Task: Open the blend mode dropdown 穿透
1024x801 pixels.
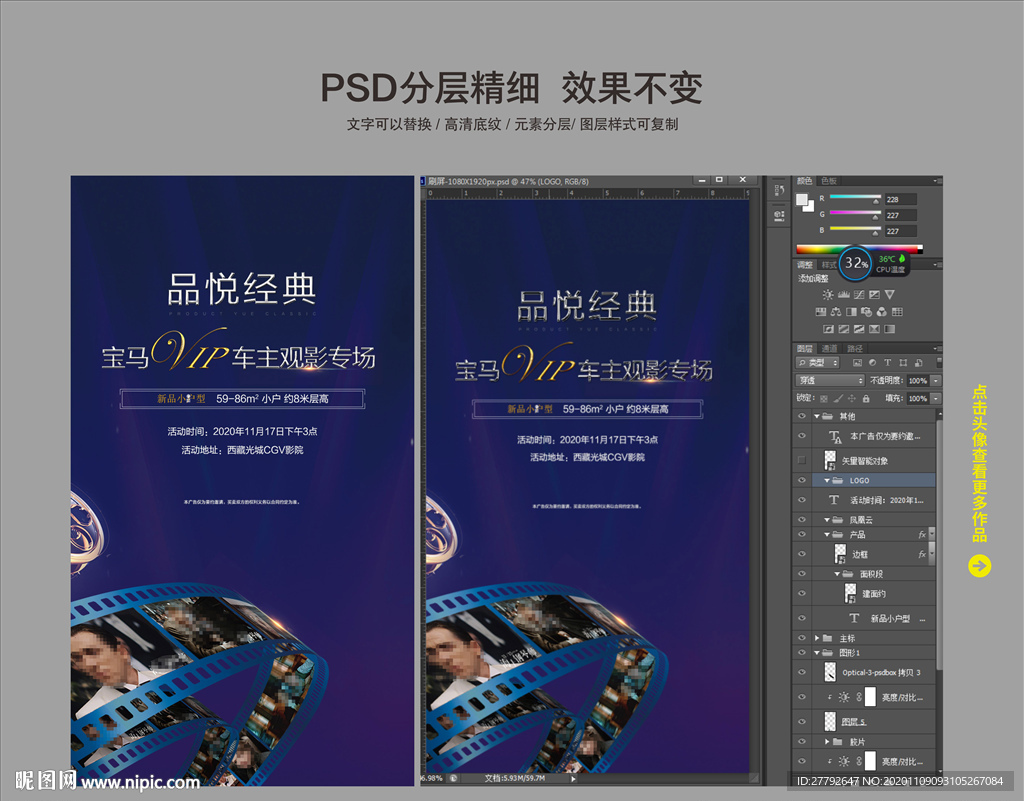Action: (831, 380)
